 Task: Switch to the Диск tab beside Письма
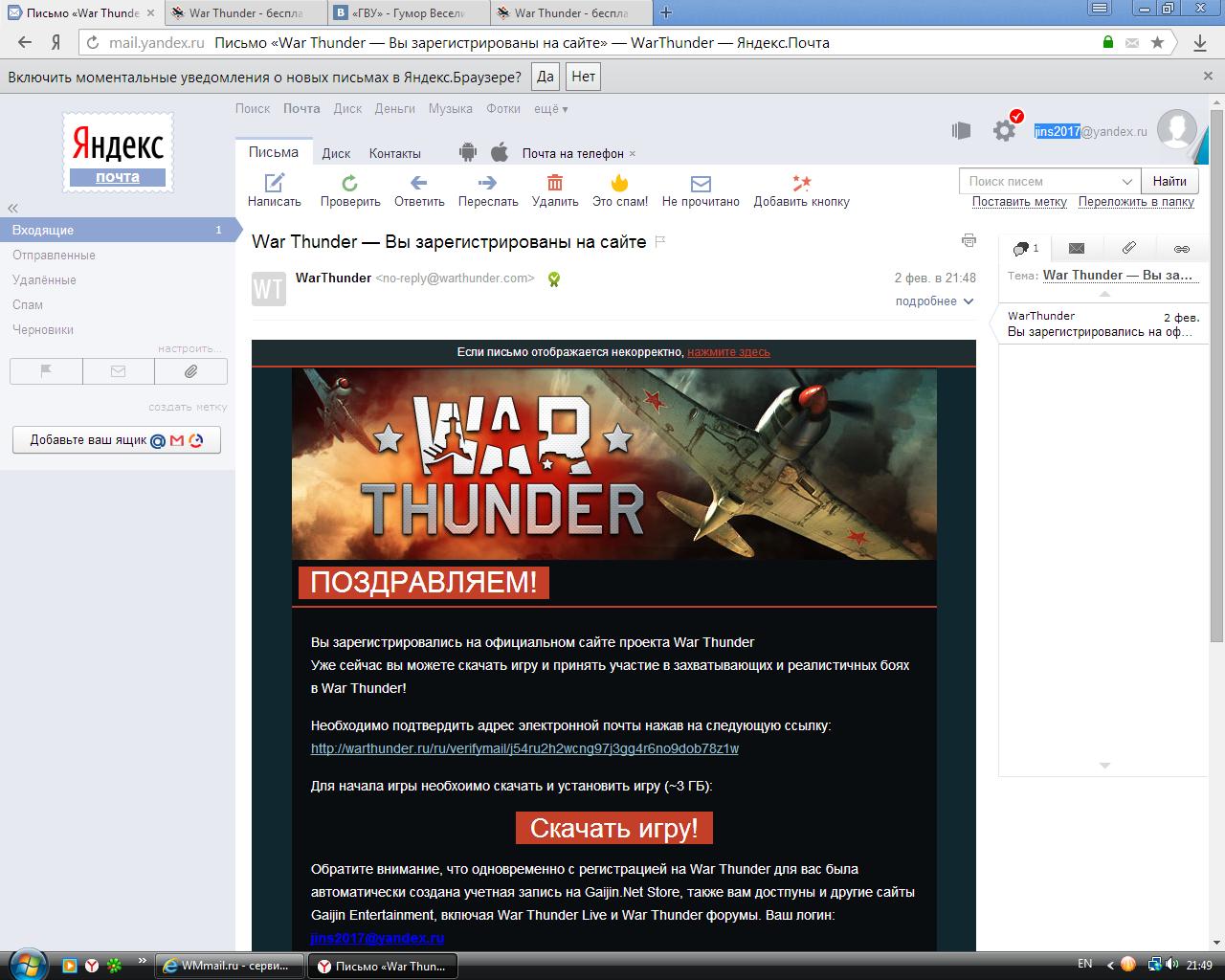[336, 153]
